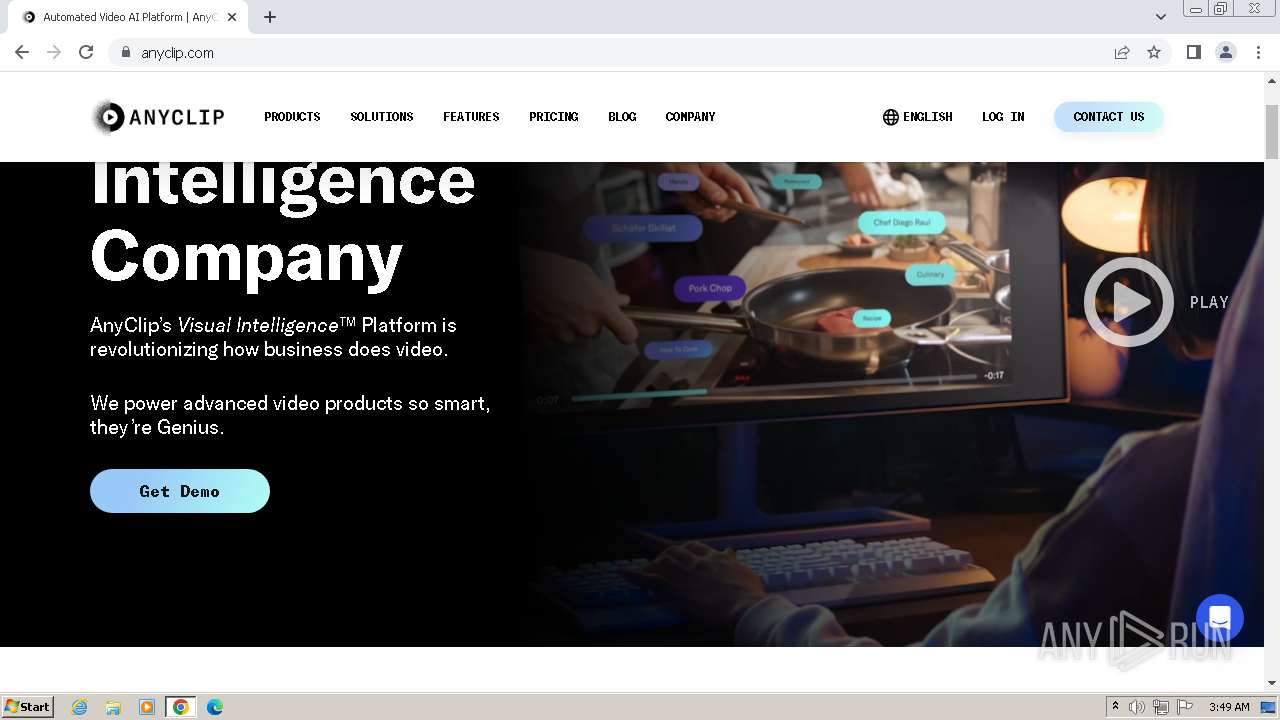The image size is (1280, 720).
Task: Expand the tab search chevron
Action: pos(1161,17)
